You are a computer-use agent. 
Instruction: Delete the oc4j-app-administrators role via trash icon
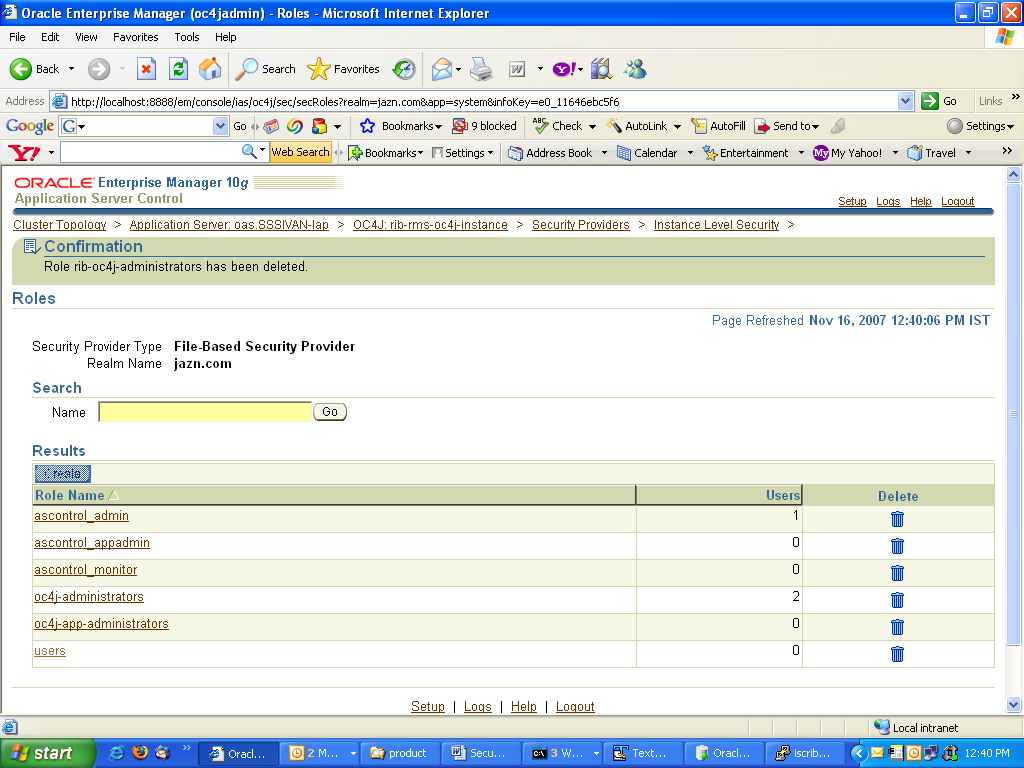[897, 627]
